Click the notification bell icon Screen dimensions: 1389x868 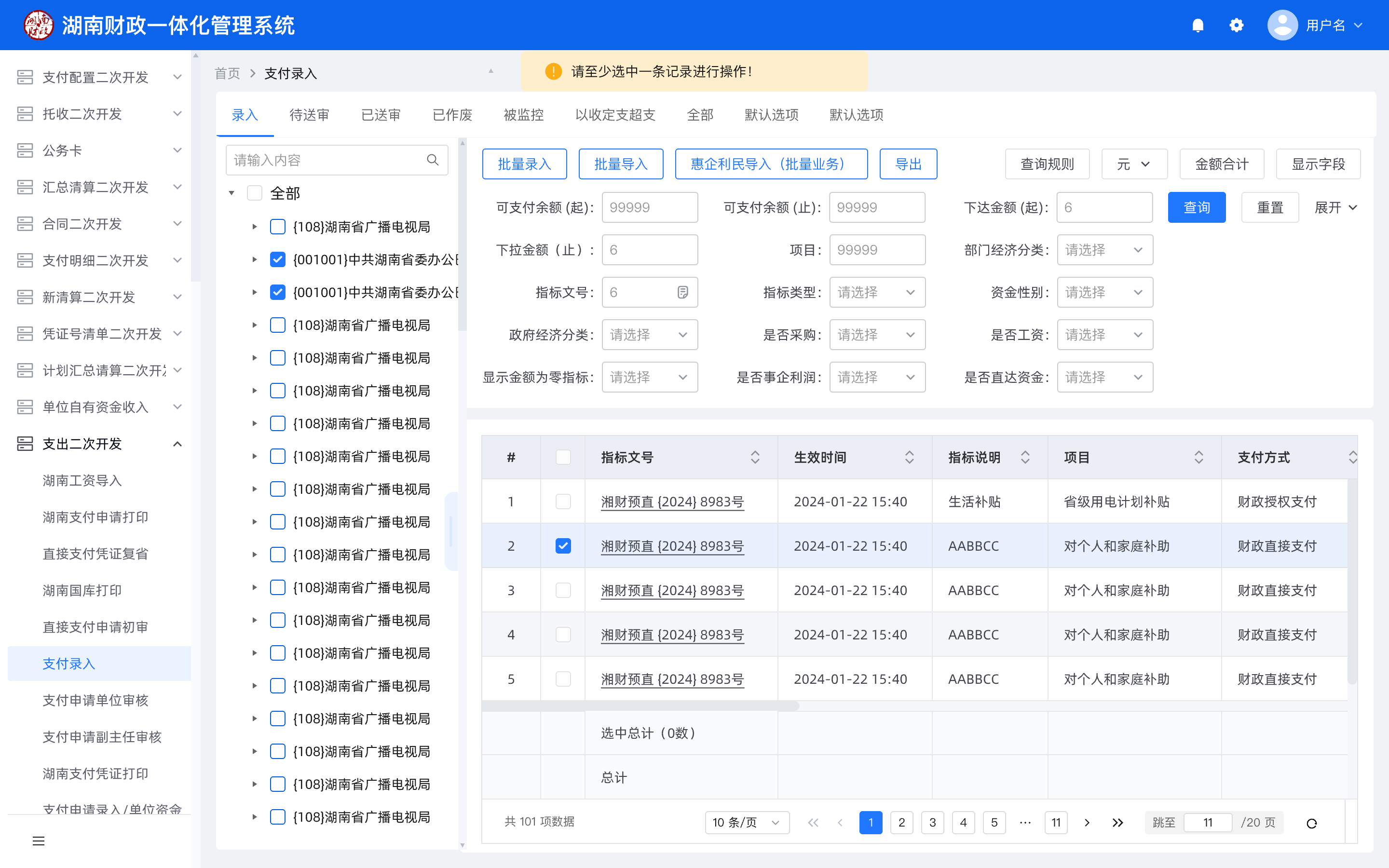coord(1198,25)
